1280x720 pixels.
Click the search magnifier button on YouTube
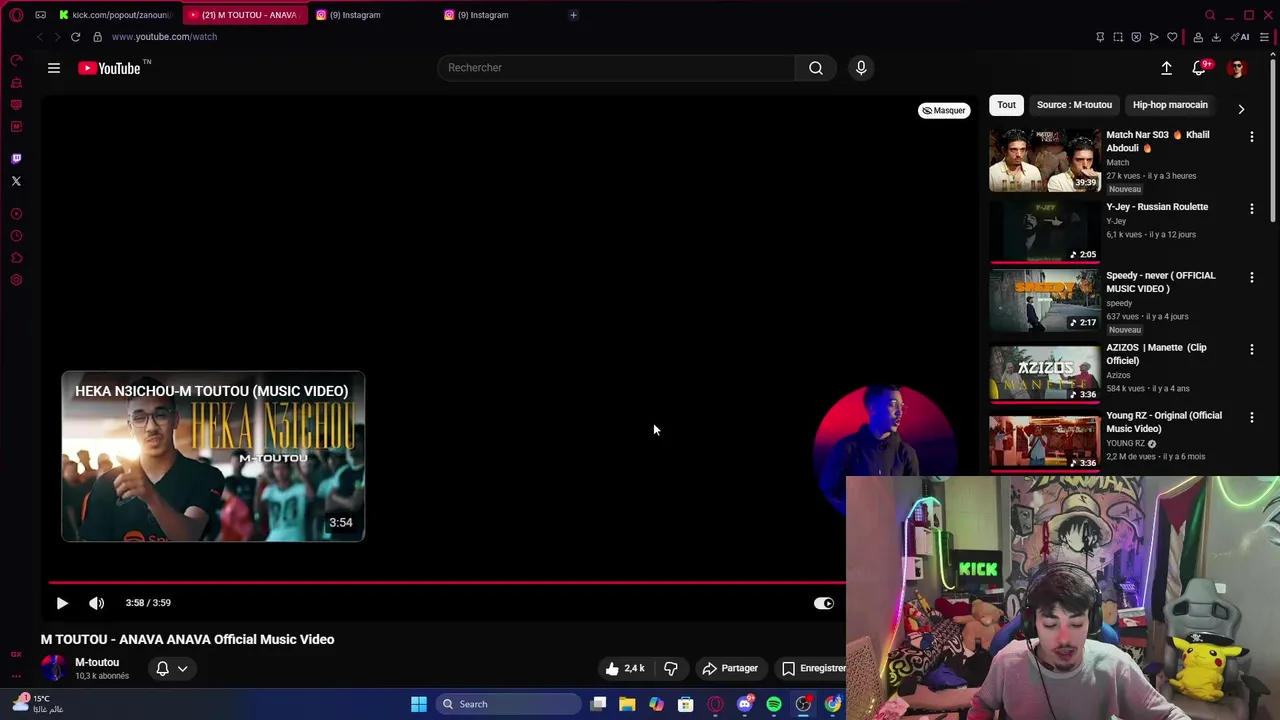[816, 68]
